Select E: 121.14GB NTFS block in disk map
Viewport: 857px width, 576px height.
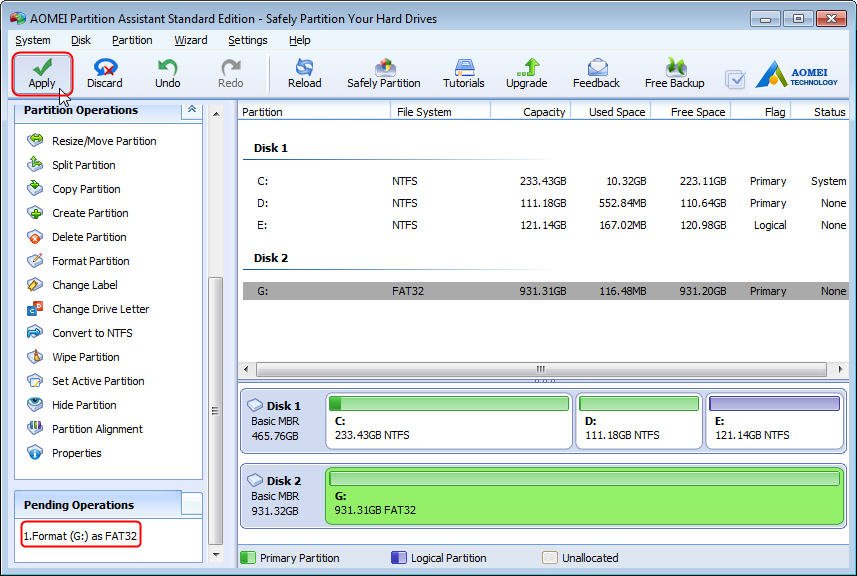click(x=774, y=421)
